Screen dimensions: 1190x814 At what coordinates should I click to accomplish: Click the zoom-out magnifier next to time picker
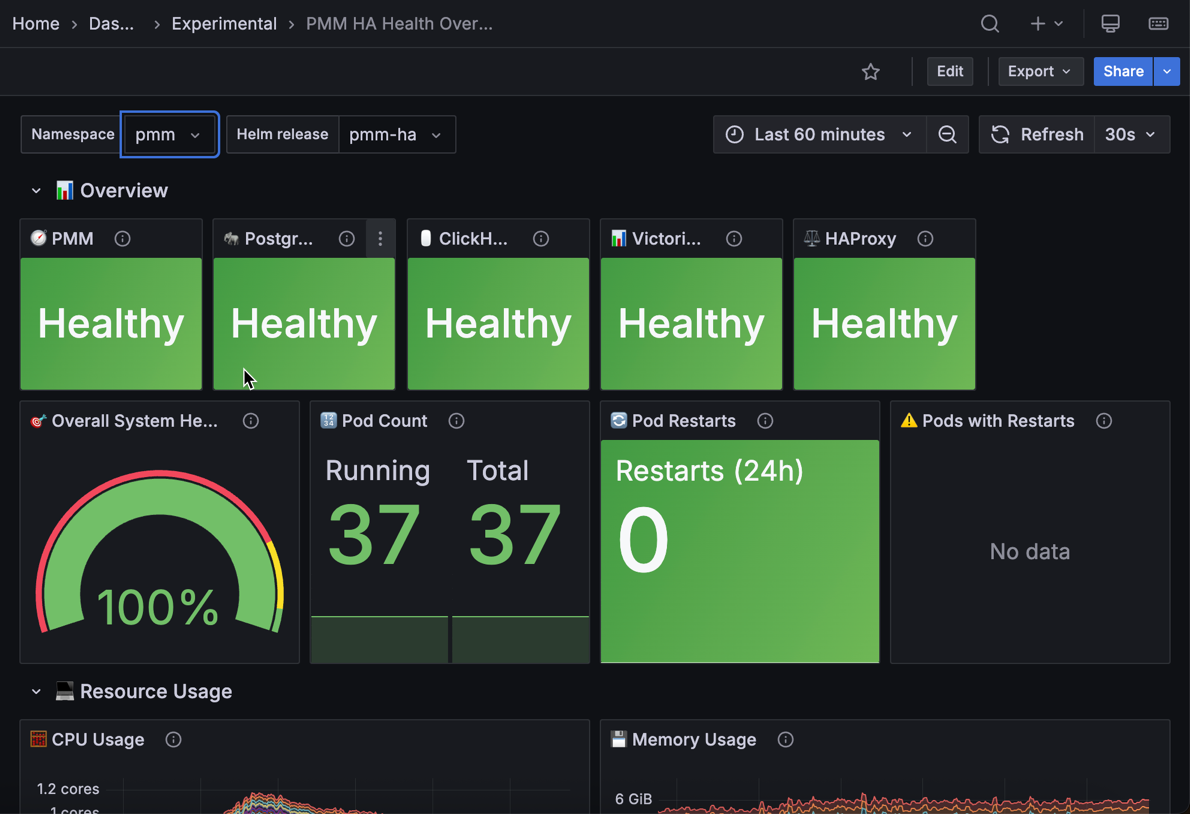pyautogui.click(x=947, y=134)
